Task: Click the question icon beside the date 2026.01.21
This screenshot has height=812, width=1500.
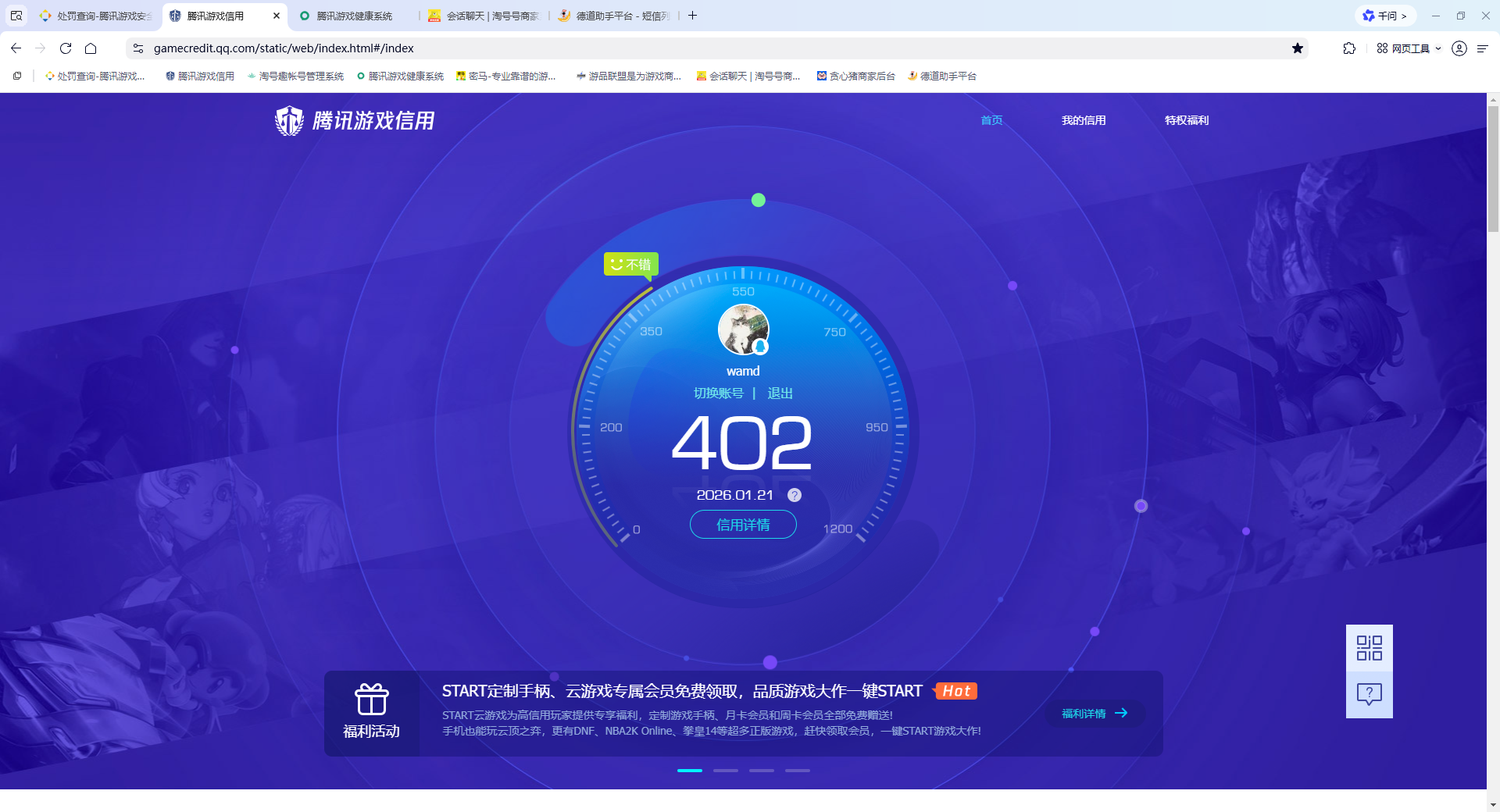Action: coord(795,494)
